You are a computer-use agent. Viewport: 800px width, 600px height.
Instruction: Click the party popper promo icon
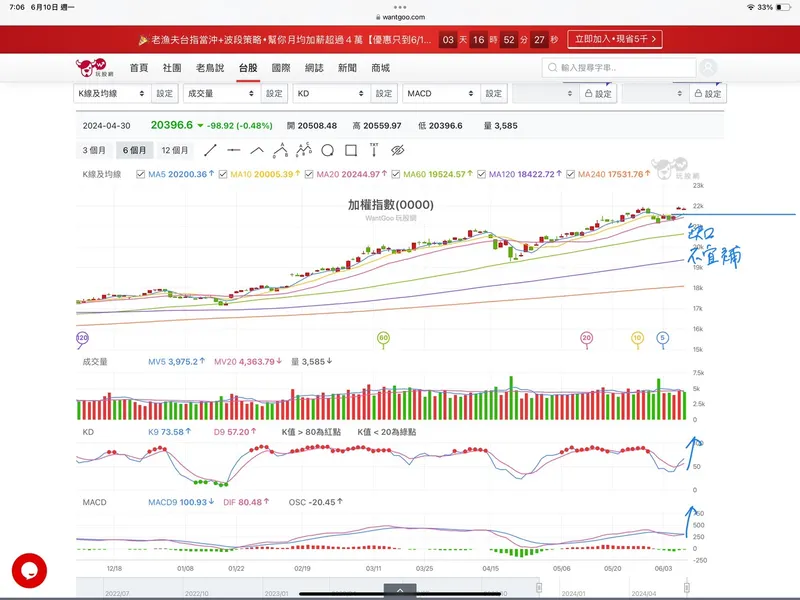pyautogui.click(x=143, y=40)
